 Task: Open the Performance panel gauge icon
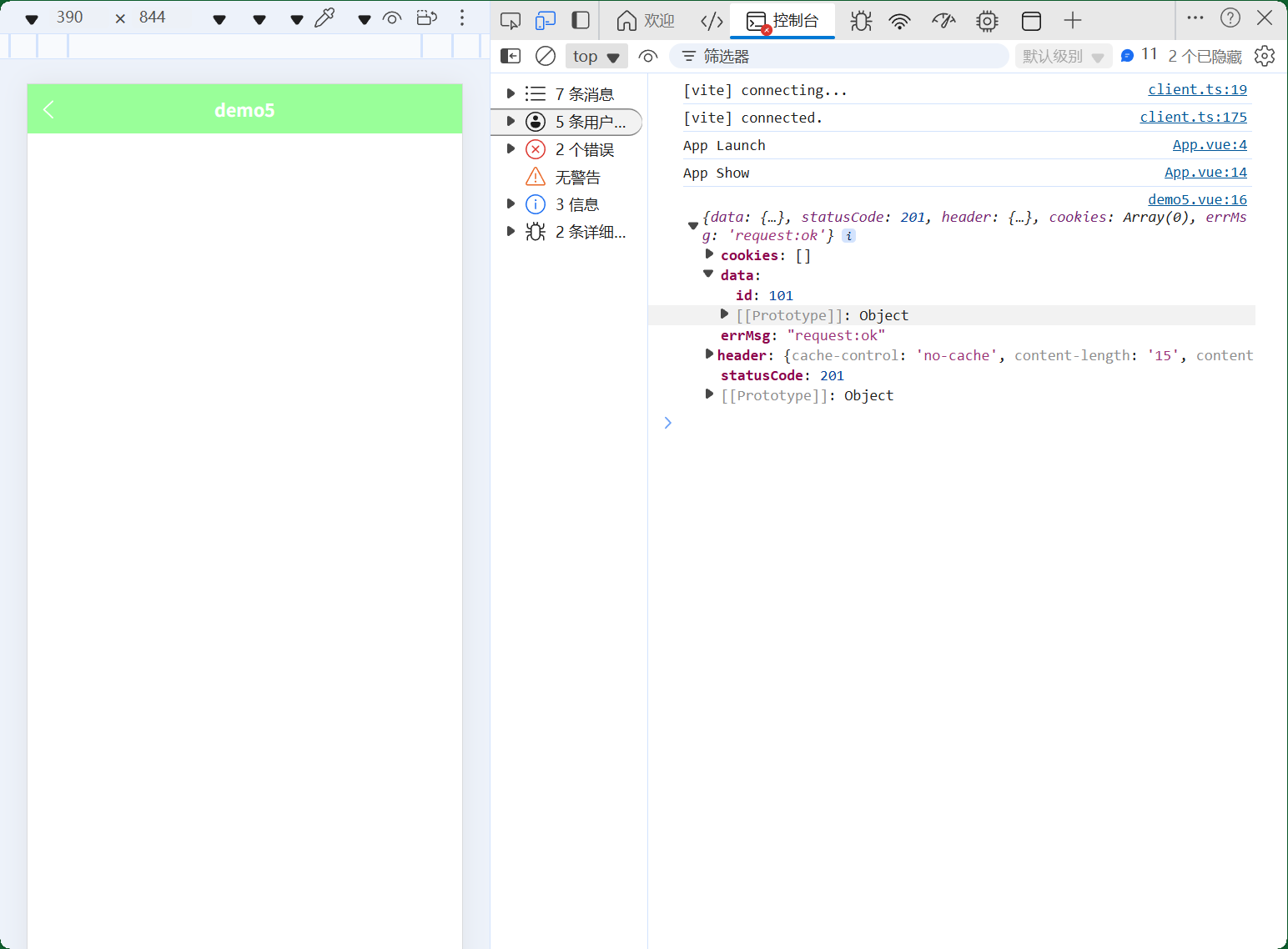coord(943,20)
